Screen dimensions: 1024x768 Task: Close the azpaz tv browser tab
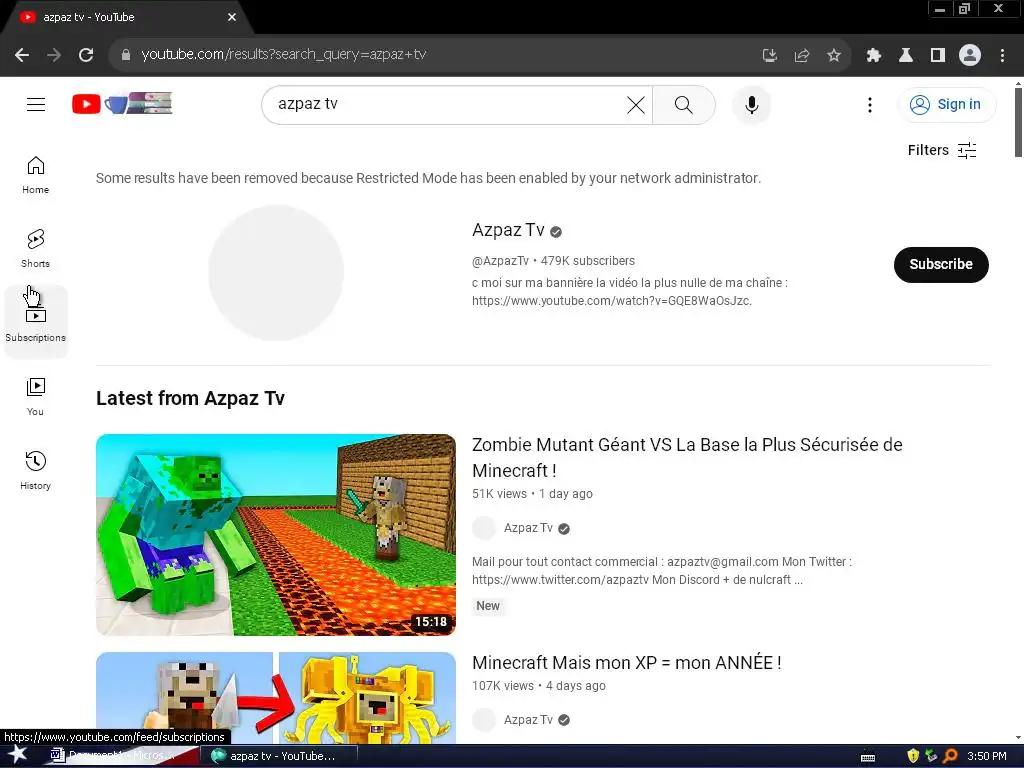click(232, 17)
